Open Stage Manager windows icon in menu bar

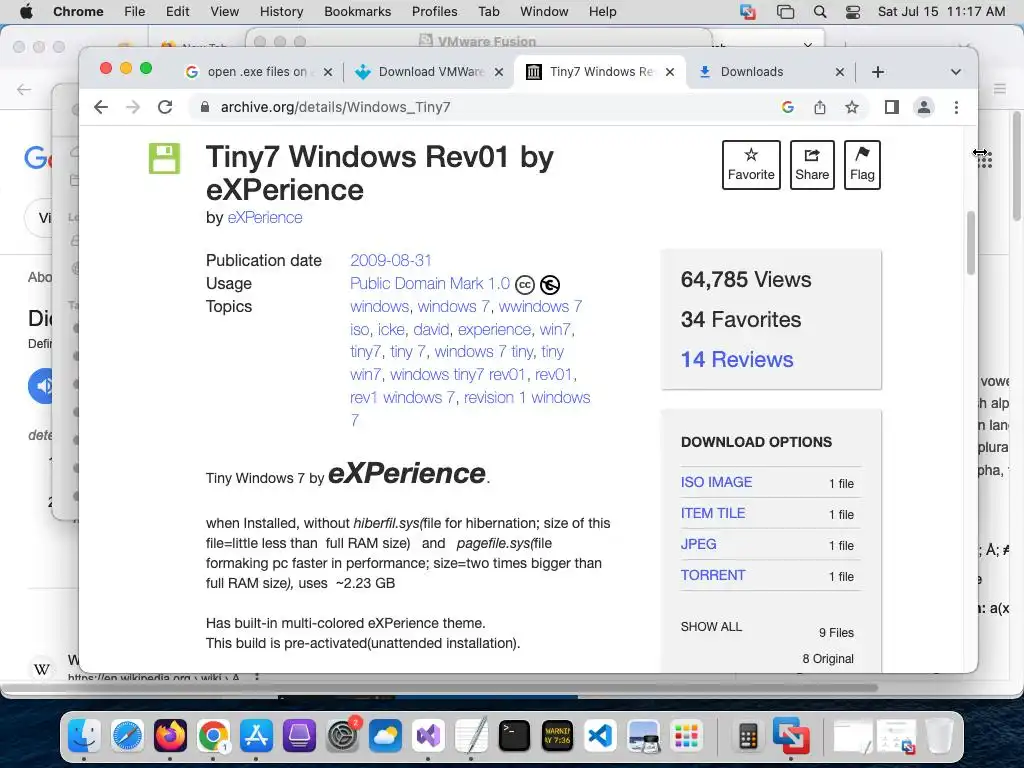point(785,12)
